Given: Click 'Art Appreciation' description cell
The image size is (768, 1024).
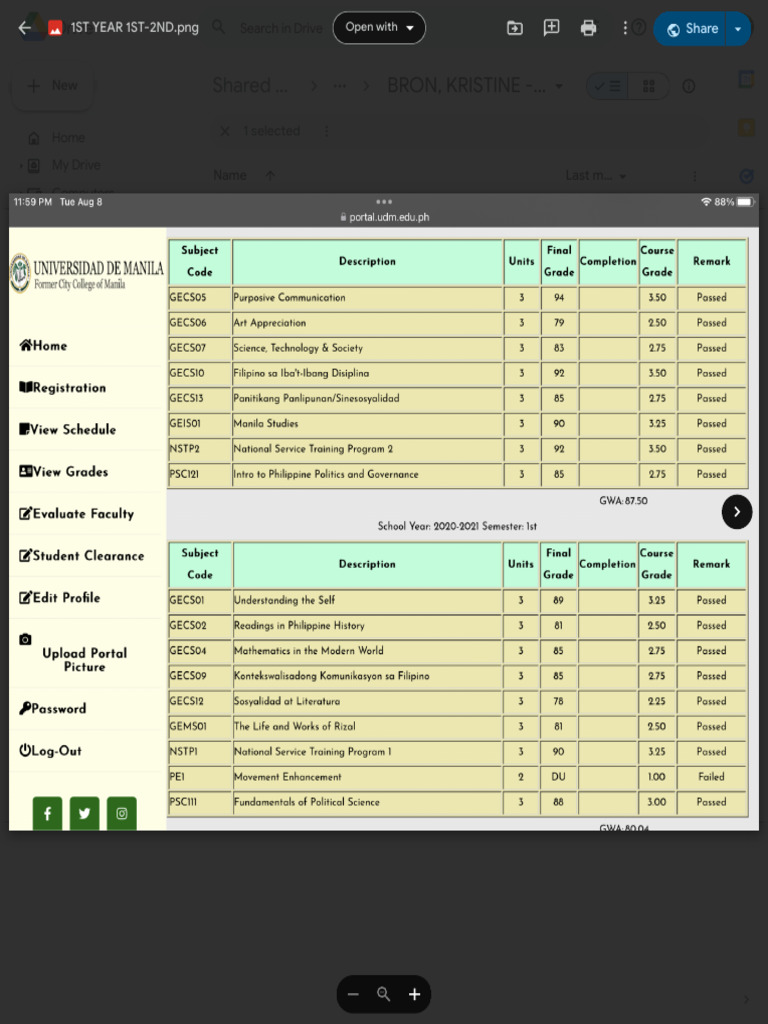Looking at the screenshot, I should [x=368, y=323].
